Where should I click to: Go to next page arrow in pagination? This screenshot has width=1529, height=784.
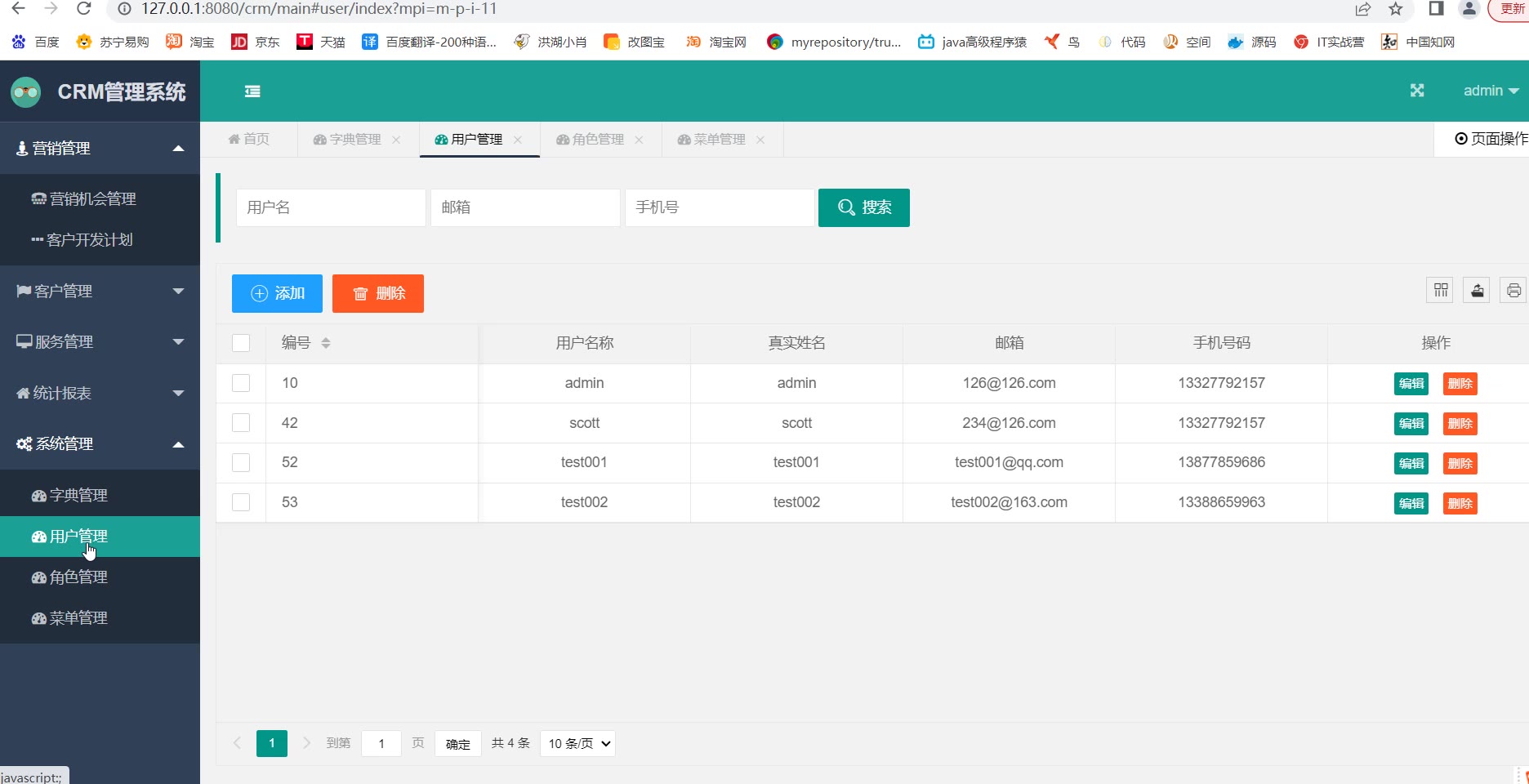tap(306, 743)
